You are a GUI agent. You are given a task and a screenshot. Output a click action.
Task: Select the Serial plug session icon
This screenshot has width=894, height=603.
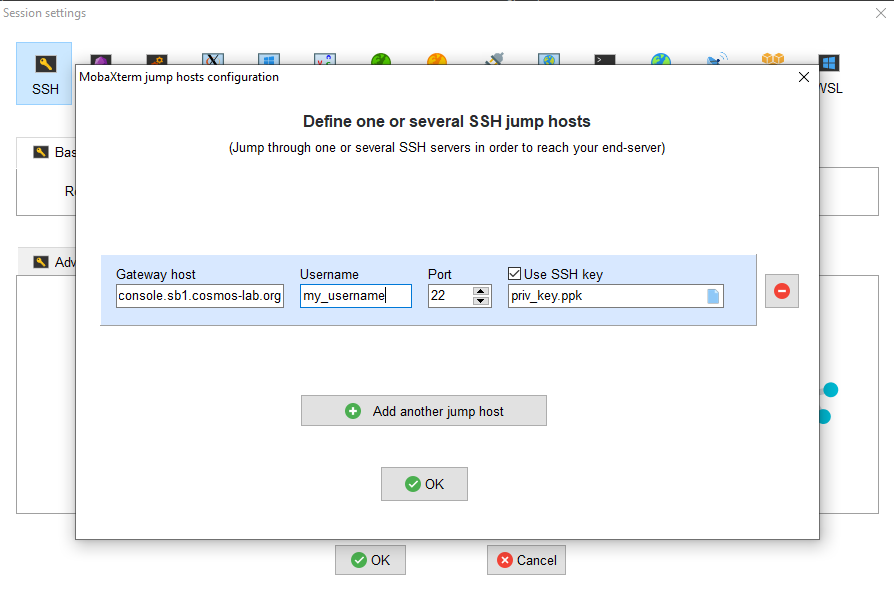pyautogui.click(x=493, y=60)
